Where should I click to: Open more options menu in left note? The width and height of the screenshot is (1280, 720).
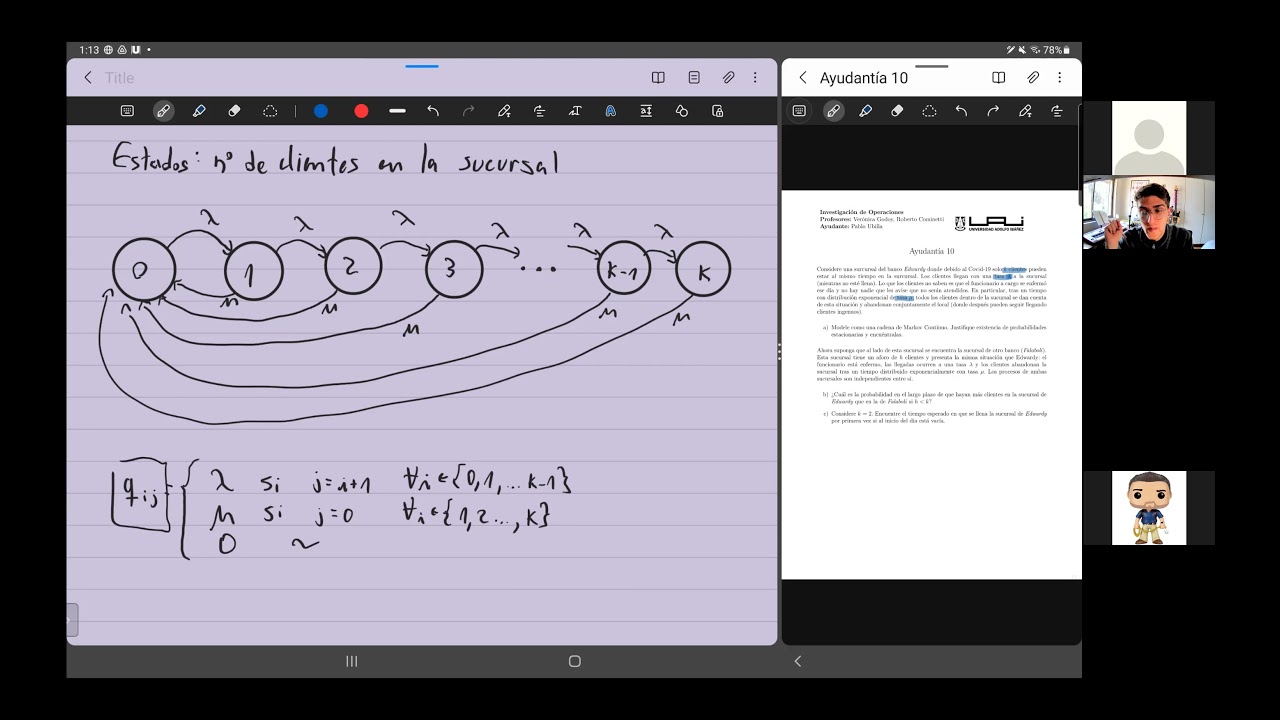[x=755, y=77]
